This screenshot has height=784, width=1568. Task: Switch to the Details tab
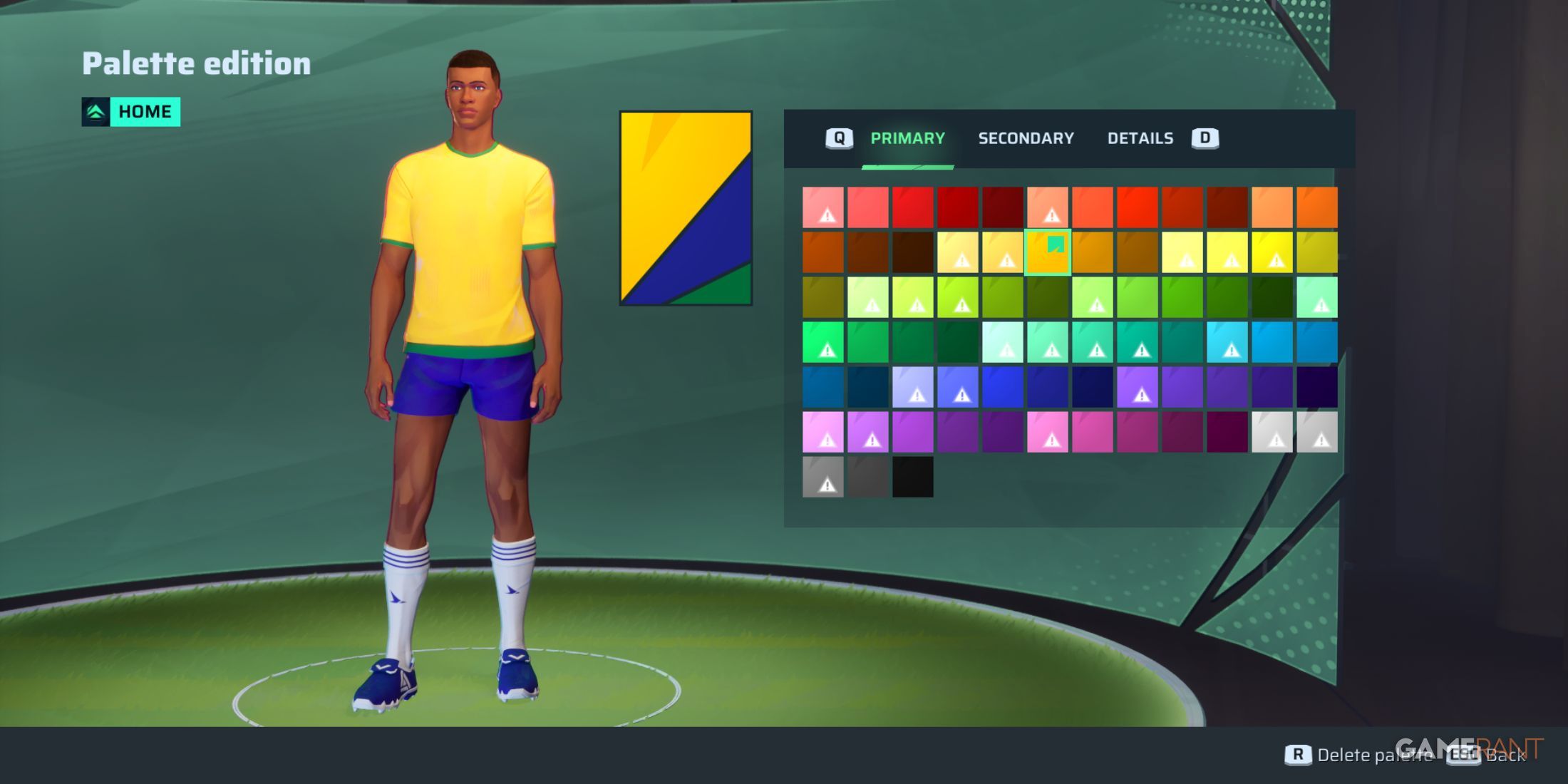click(x=1140, y=138)
